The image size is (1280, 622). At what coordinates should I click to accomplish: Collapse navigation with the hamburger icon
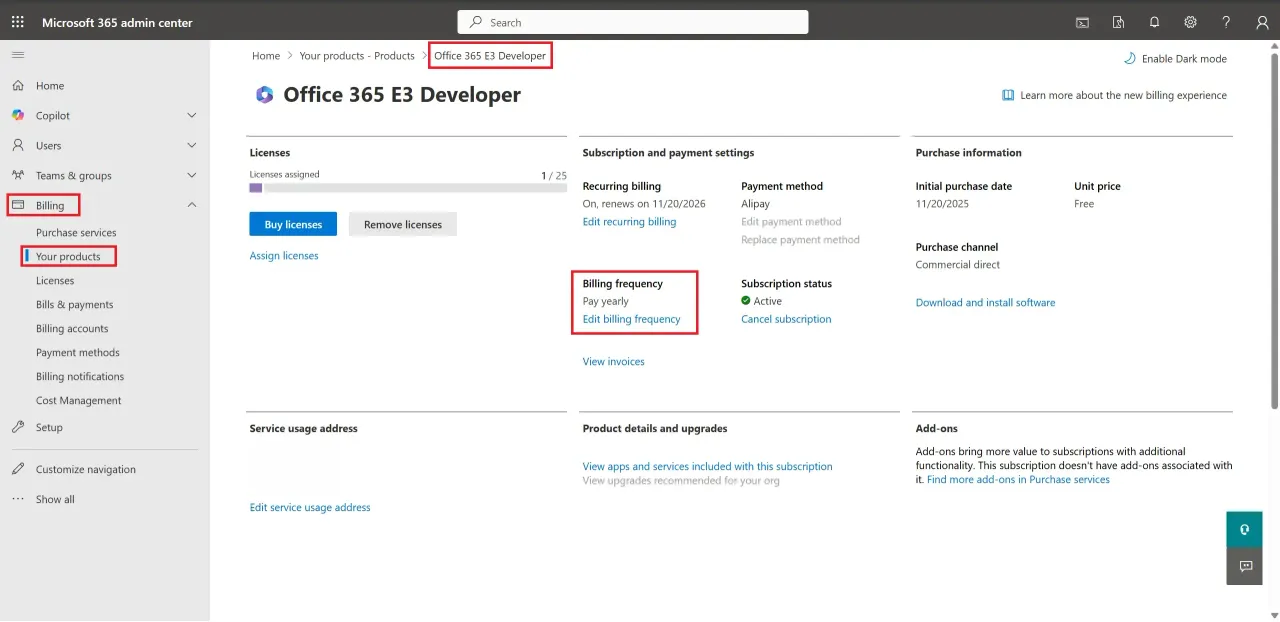[x=18, y=54]
